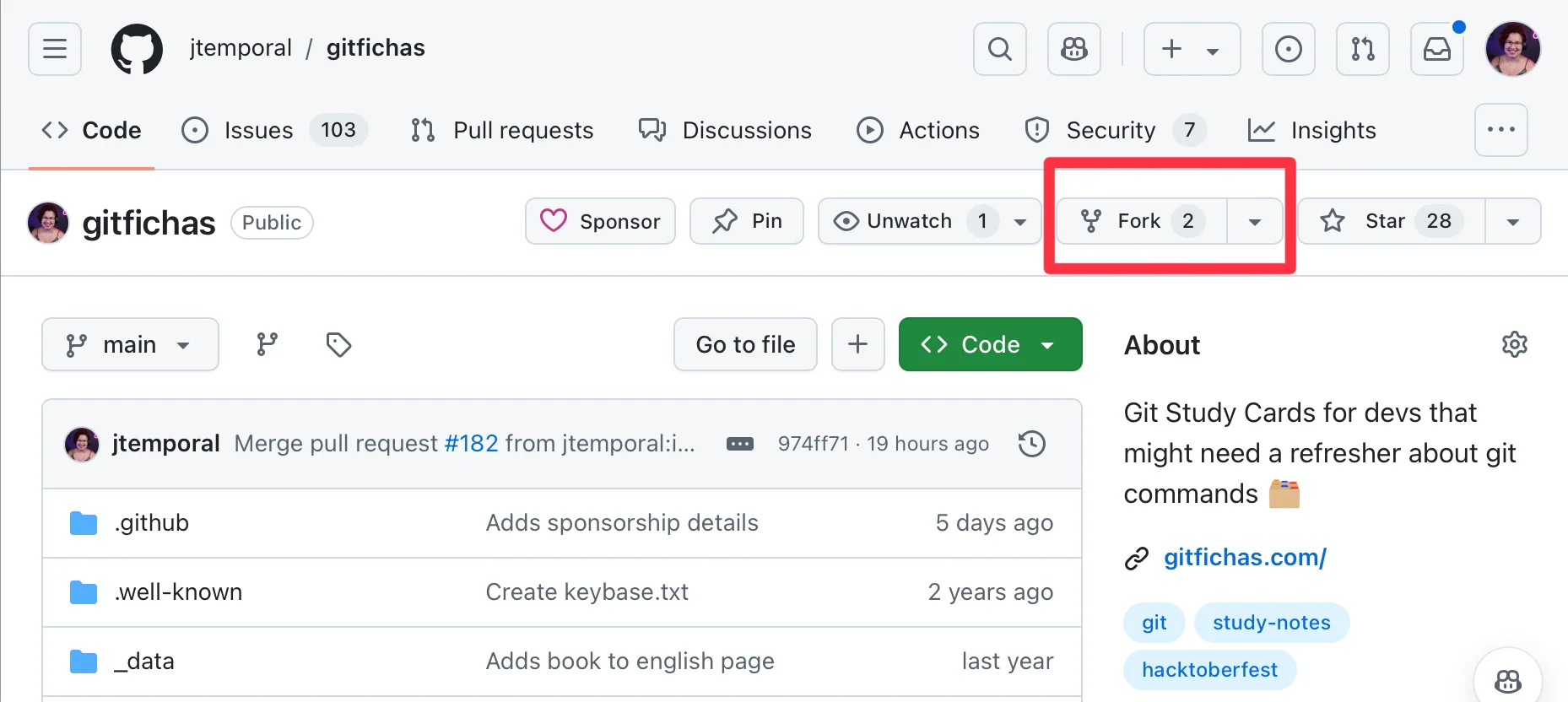Screen dimensions: 1568x702
Task: Open Copilot chat from header
Action: [1073, 49]
